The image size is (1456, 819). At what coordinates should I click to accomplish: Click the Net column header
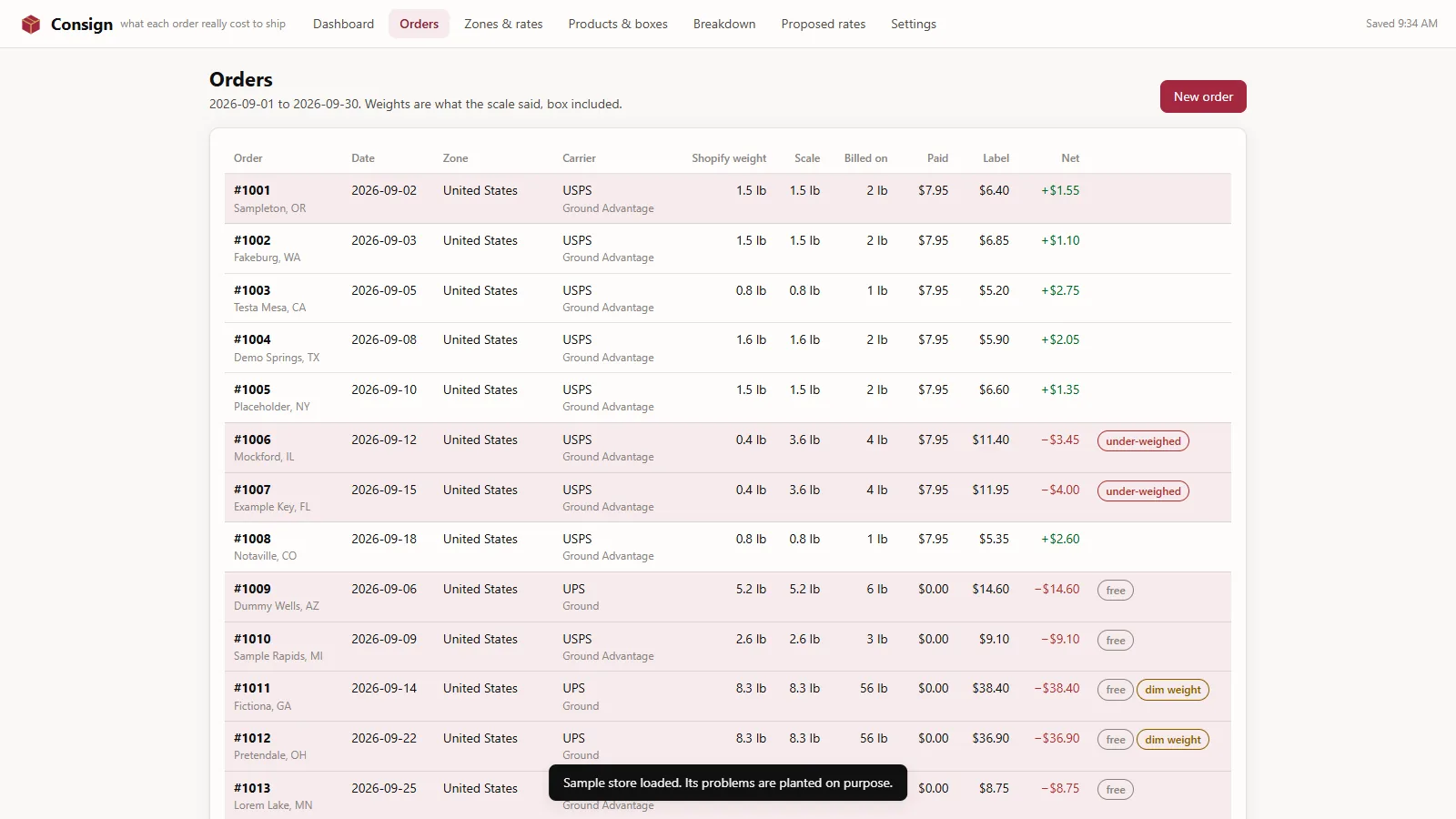(x=1070, y=158)
